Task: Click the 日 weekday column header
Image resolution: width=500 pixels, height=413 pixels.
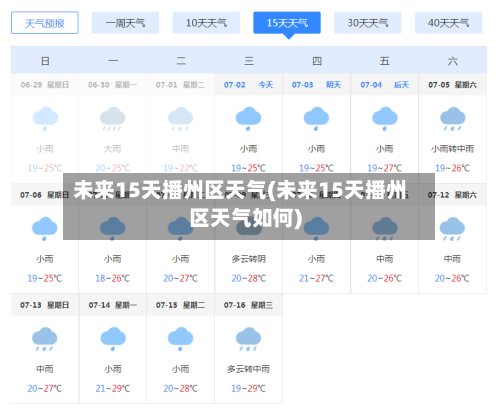Action: pyautogui.click(x=45, y=61)
